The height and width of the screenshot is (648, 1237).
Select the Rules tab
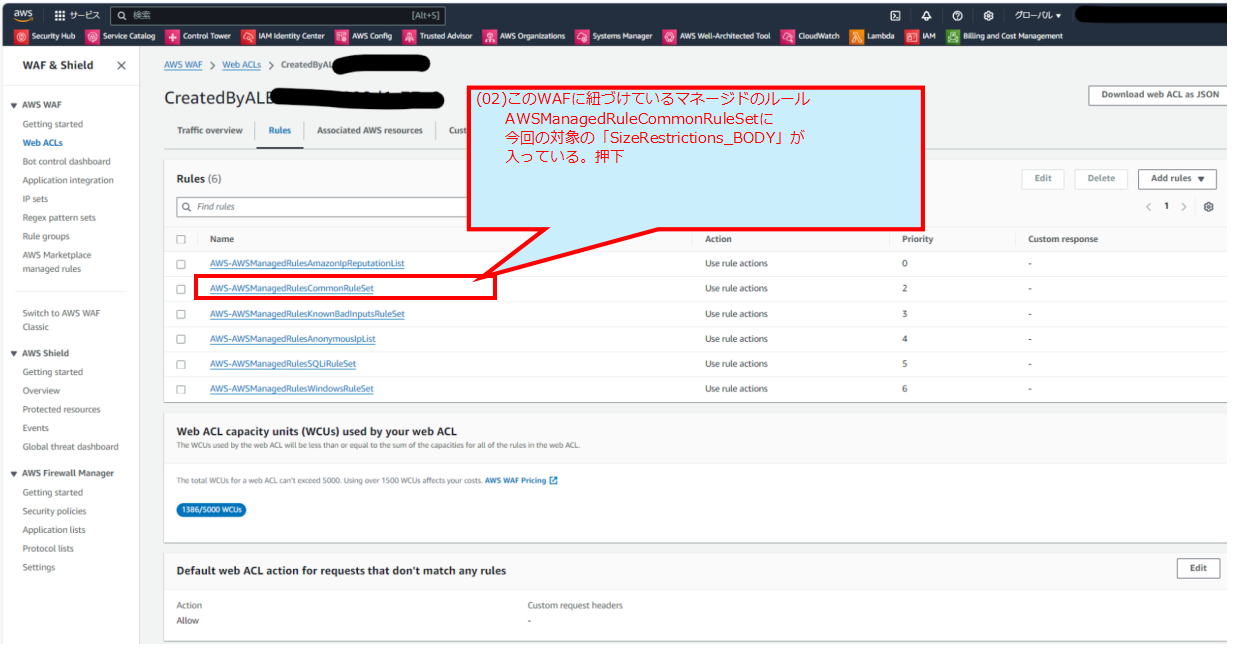pyautogui.click(x=280, y=131)
